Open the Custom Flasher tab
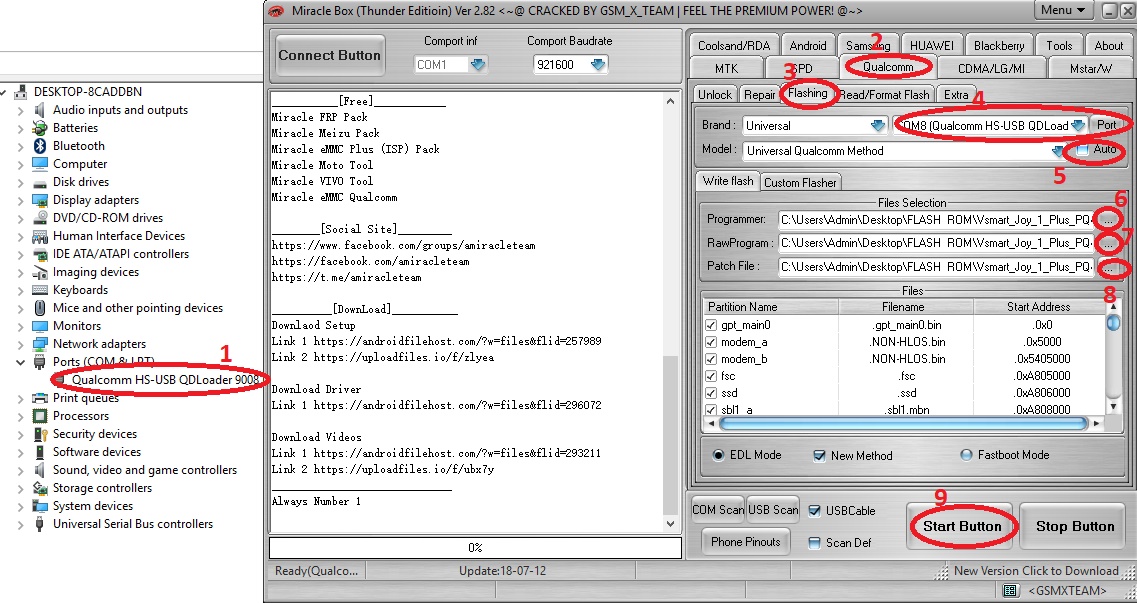Screen dimensions: 1137x603 click(x=801, y=182)
